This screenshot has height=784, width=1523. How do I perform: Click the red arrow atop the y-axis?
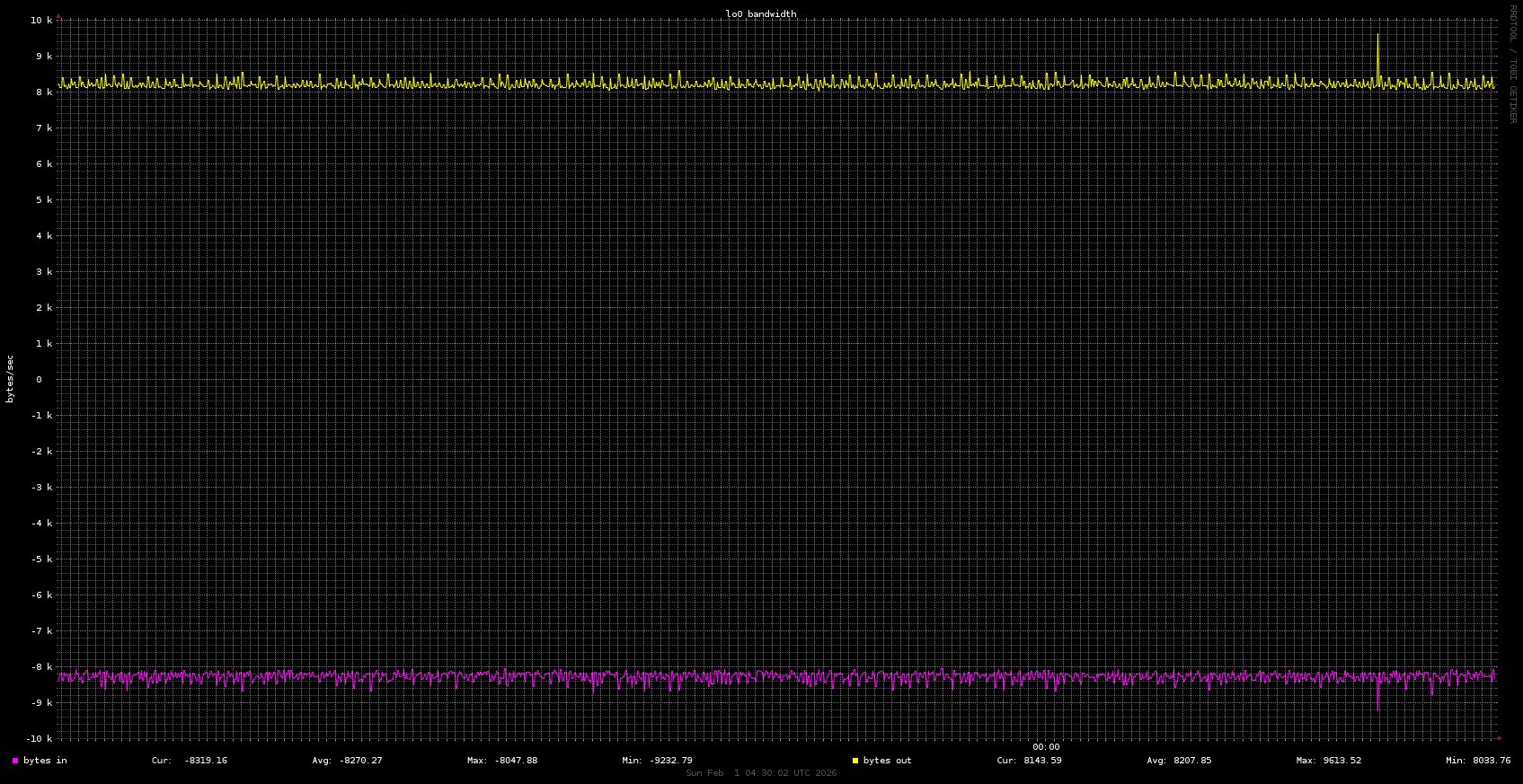[59, 15]
